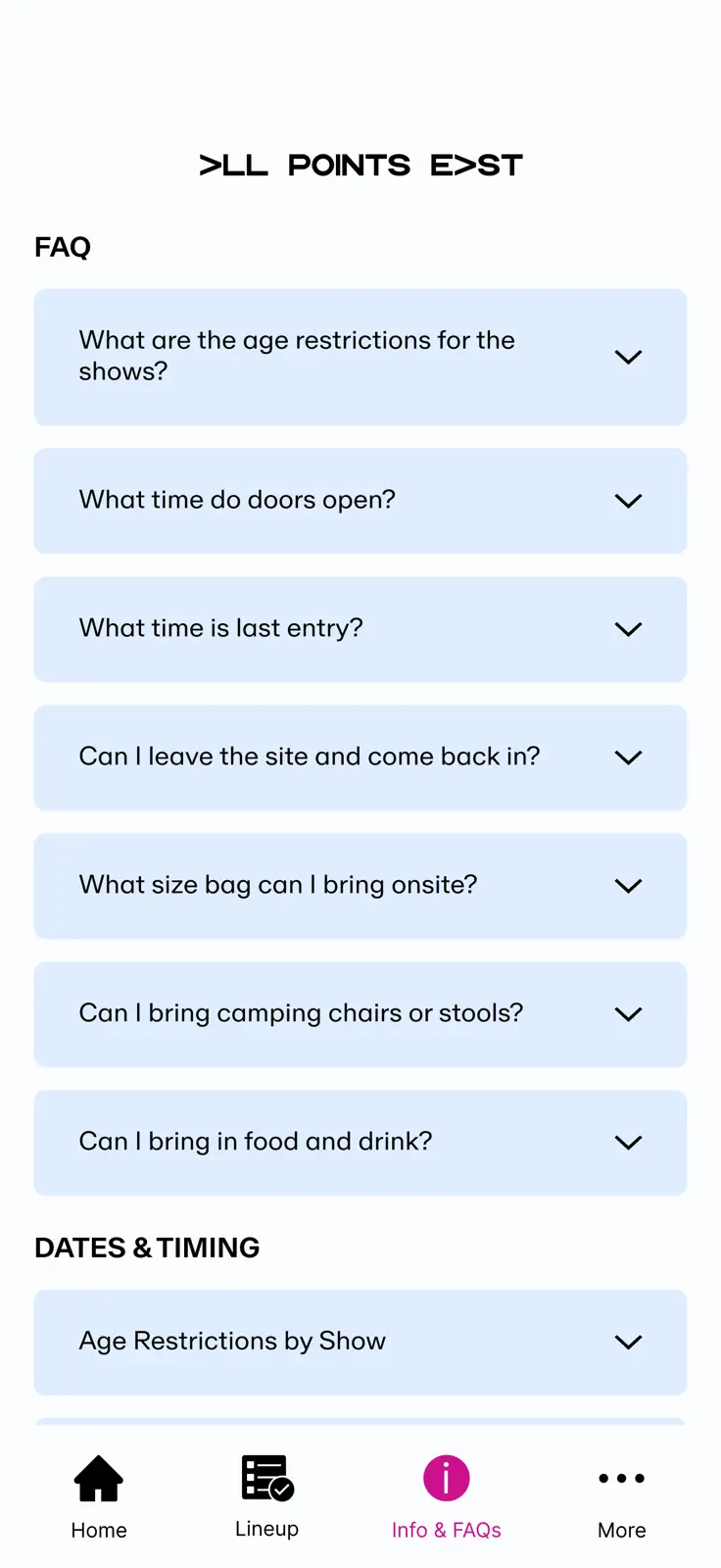The image size is (721, 1568).
Task: Open 'Can I bring in food and drink?'
Action: (x=360, y=1143)
